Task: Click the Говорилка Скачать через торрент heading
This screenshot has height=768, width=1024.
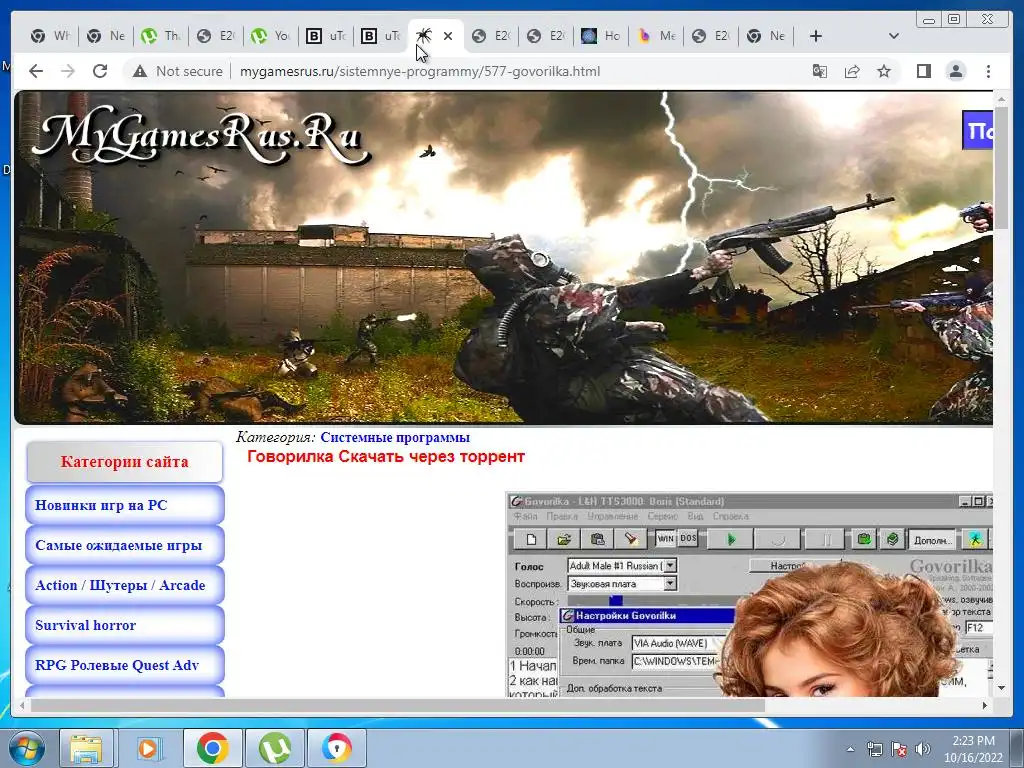Action: pyautogui.click(x=385, y=456)
